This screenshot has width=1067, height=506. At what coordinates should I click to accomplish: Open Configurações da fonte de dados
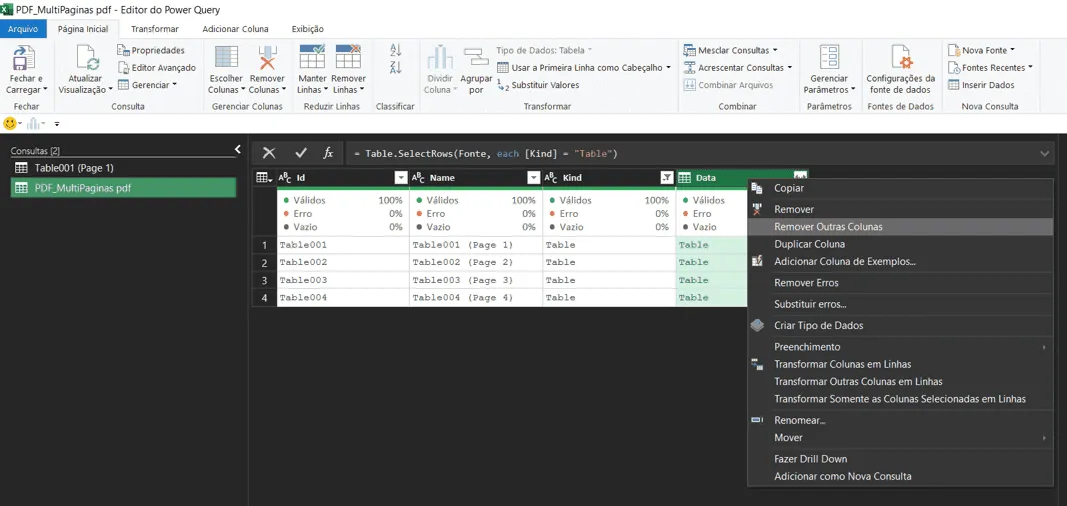pyautogui.click(x=901, y=58)
